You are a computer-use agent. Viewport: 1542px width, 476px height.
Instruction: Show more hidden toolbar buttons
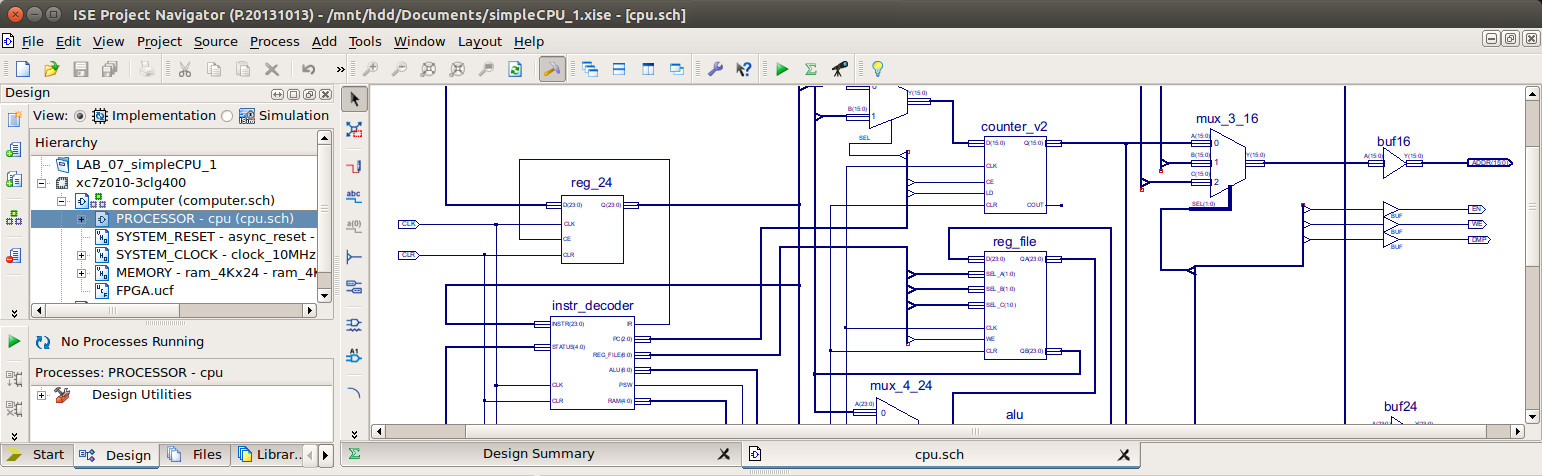340,69
